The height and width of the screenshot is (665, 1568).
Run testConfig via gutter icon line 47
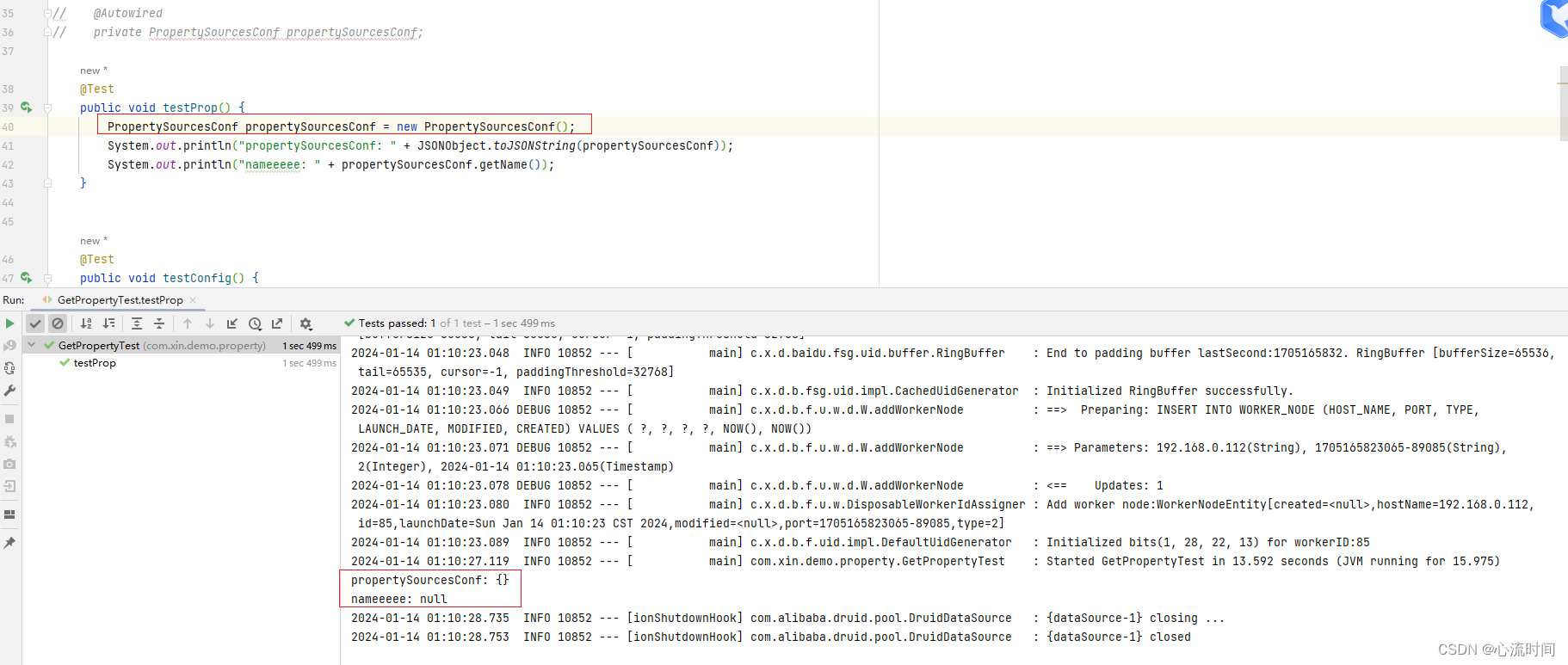26,278
